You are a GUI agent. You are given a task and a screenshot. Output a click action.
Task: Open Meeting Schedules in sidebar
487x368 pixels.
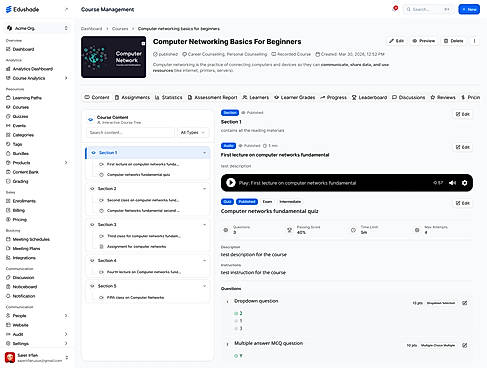pyautogui.click(x=31, y=239)
